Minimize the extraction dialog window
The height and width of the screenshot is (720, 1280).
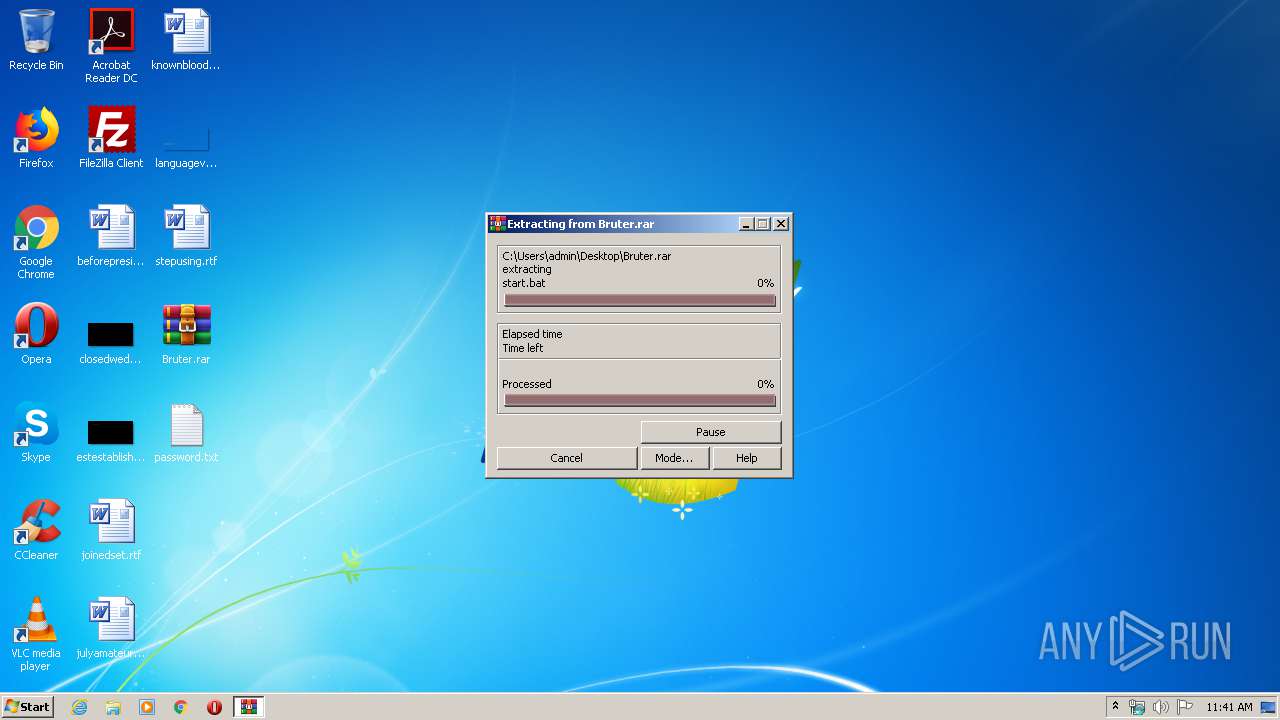pyautogui.click(x=746, y=224)
